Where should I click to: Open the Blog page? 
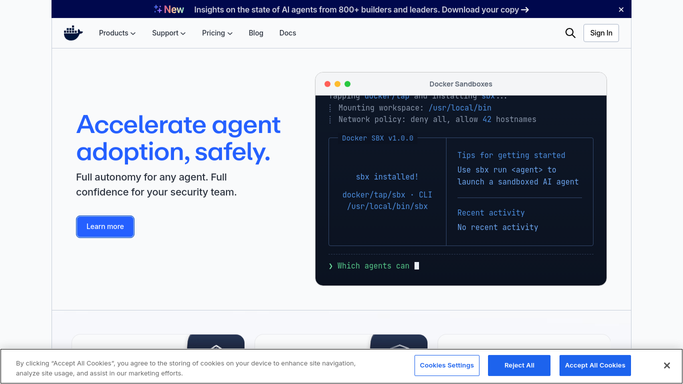(256, 33)
